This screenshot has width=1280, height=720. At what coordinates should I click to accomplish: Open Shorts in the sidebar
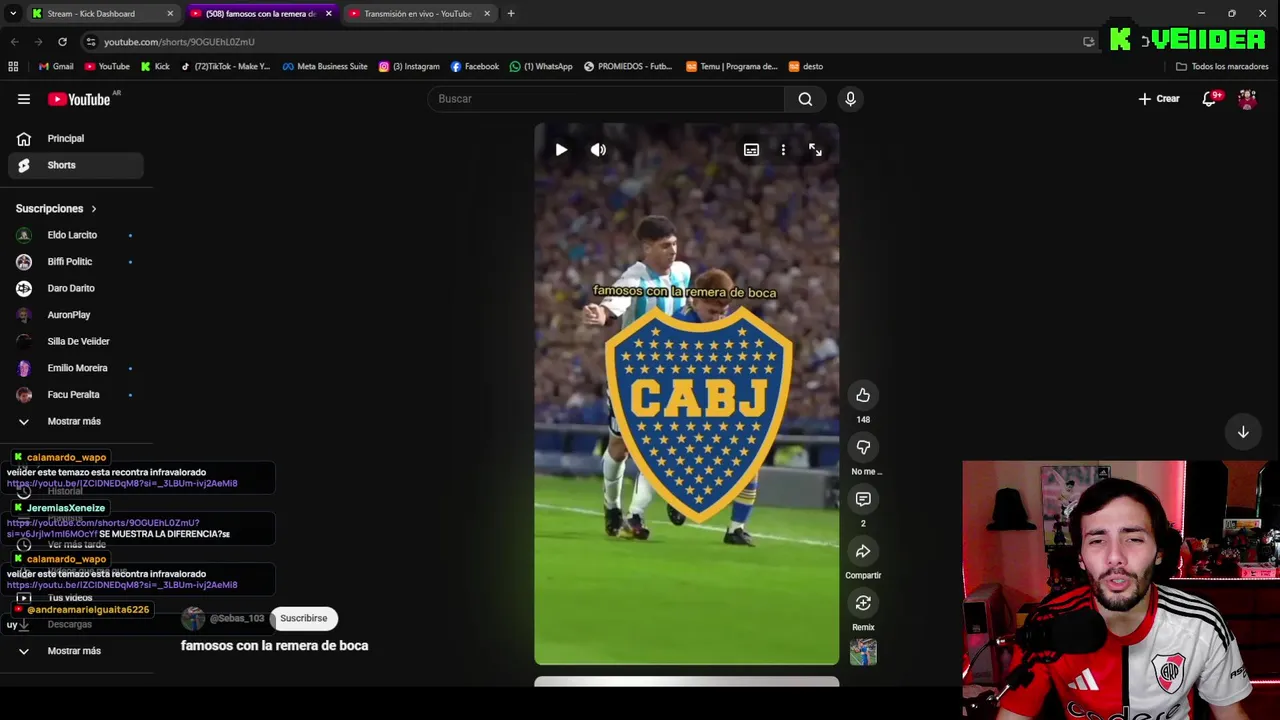point(76,165)
